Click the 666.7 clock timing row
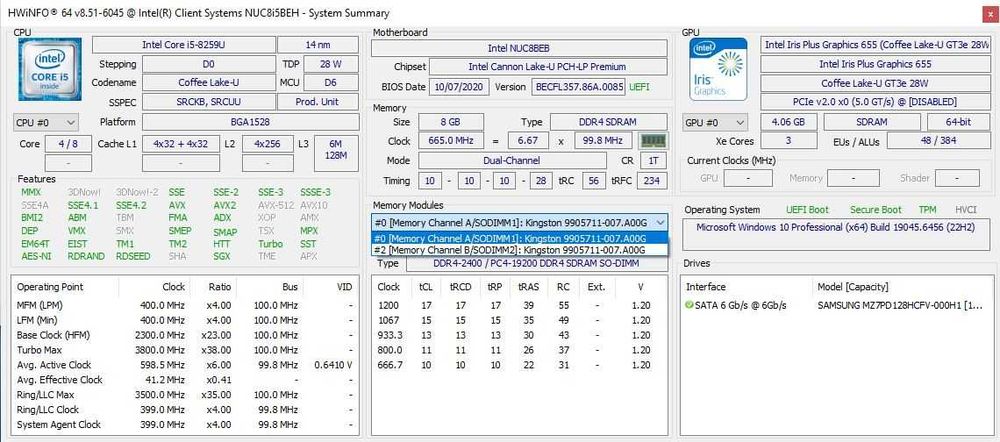The width and height of the screenshot is (1000, 442). (520, 365)
